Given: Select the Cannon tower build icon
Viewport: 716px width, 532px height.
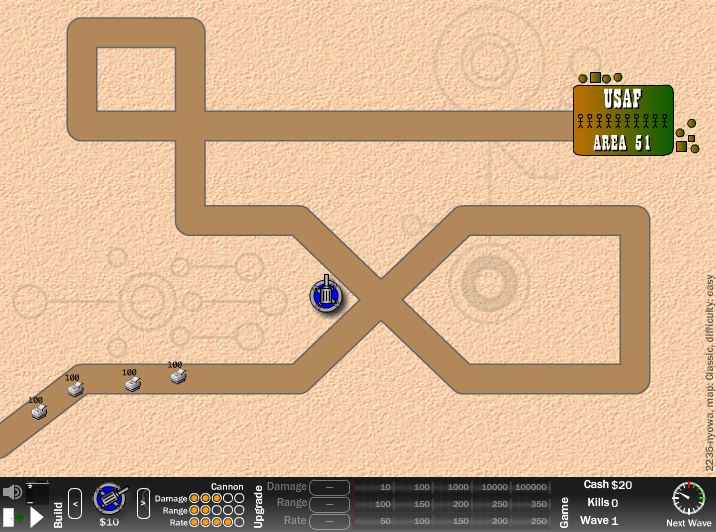Looking at the screenshot, I should [110, 499].
